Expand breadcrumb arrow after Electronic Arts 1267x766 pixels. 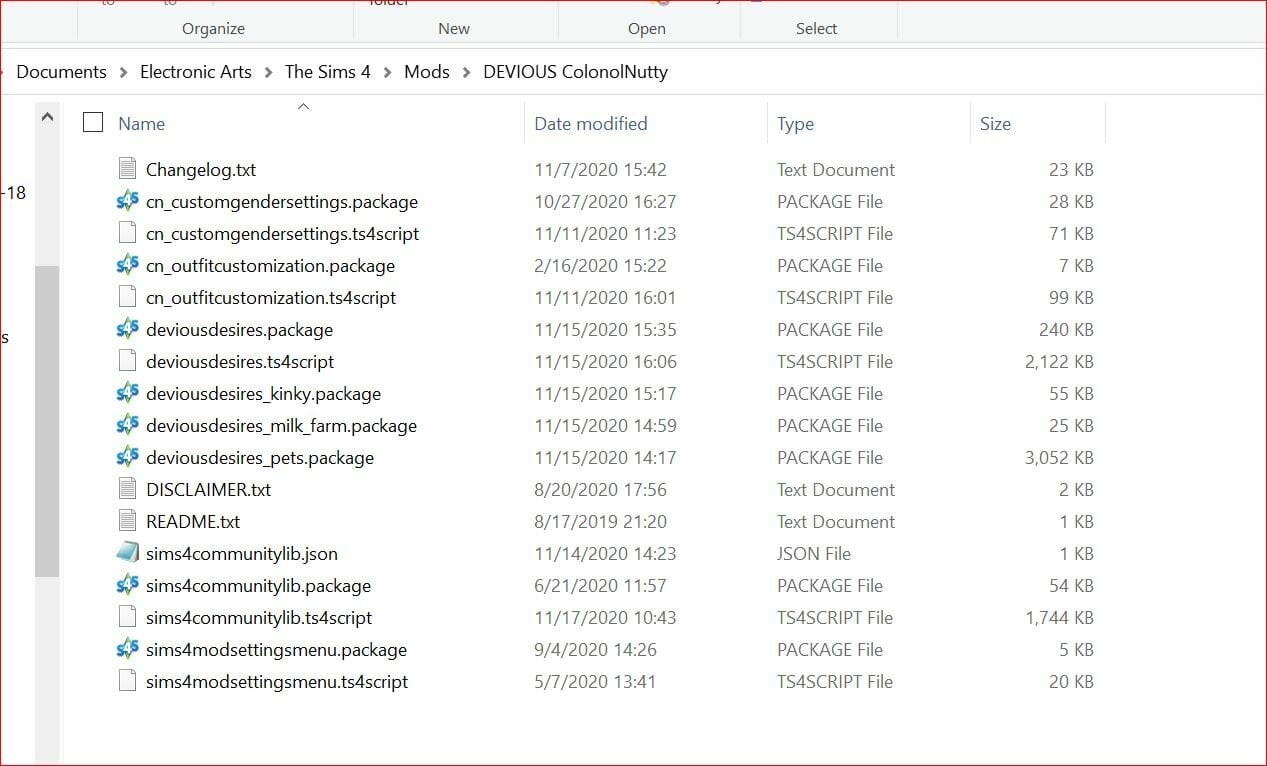coord(268,72)
